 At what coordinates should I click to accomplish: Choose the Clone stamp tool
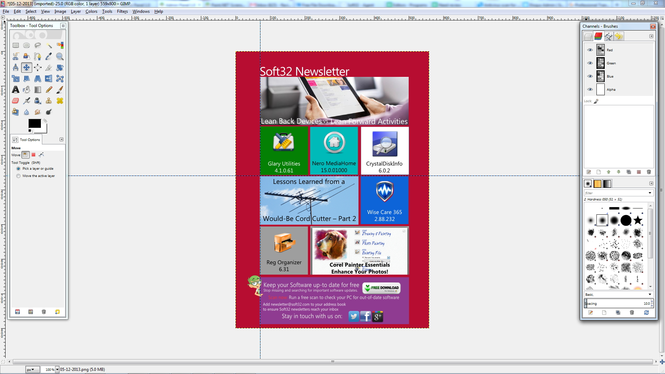49,100
